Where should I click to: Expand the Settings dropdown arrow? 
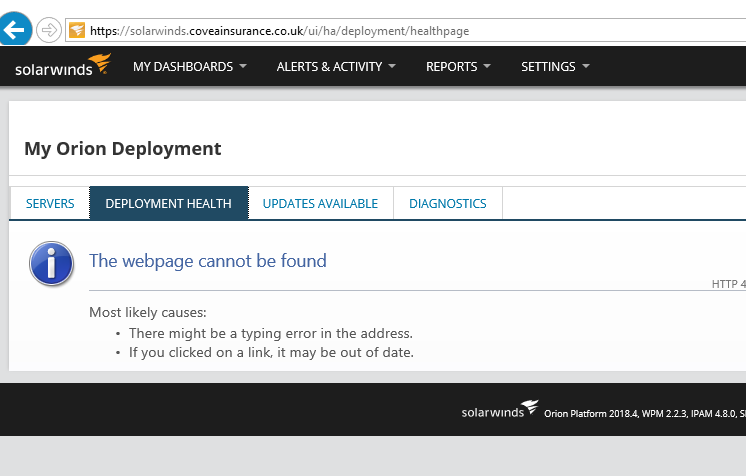(x=586, y=66)
